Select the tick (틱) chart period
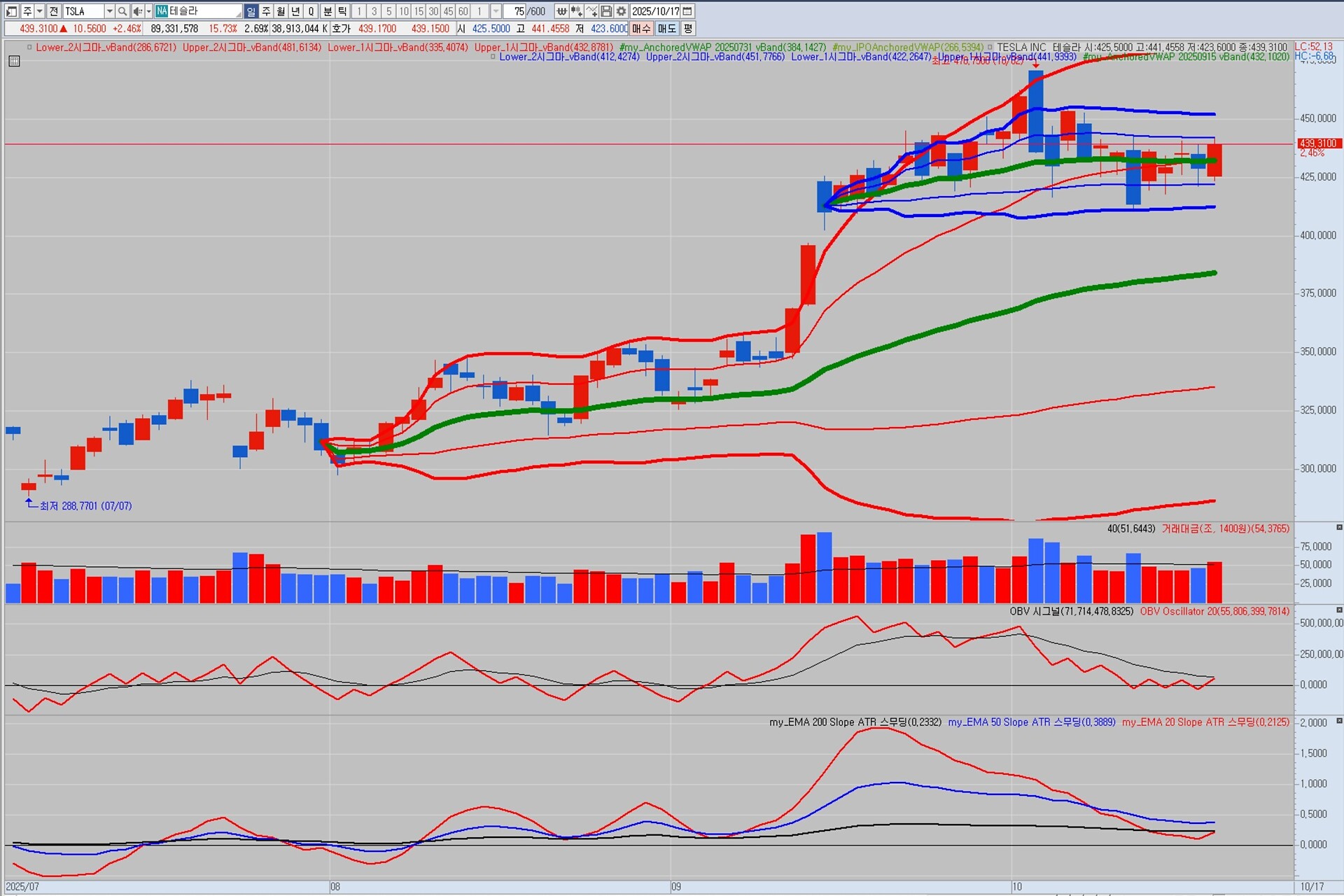Image resolution: width=1344 pixels, height=896 pixels. tap(342, 11)
